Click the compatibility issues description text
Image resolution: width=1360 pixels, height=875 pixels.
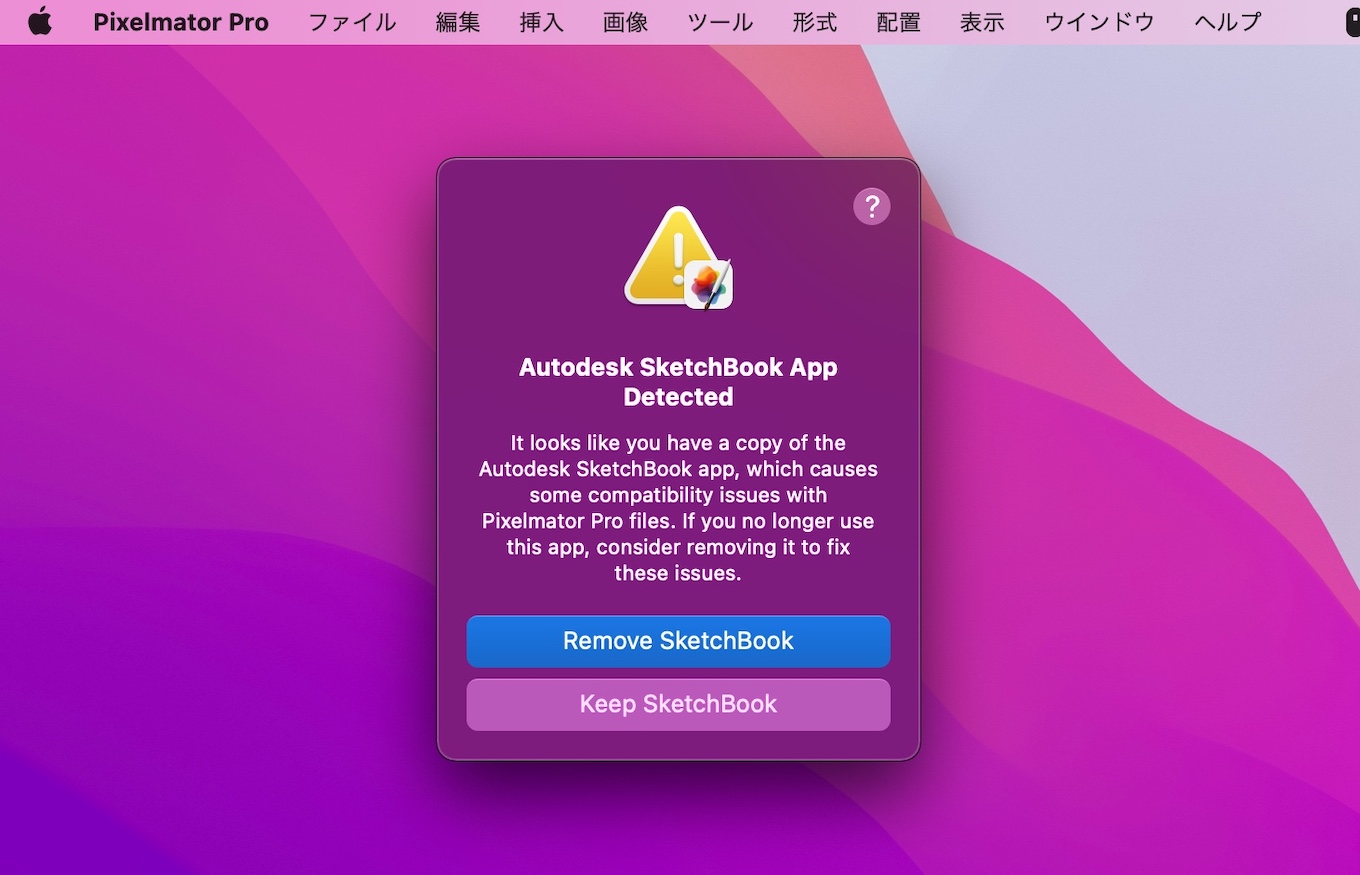point(678,508)
